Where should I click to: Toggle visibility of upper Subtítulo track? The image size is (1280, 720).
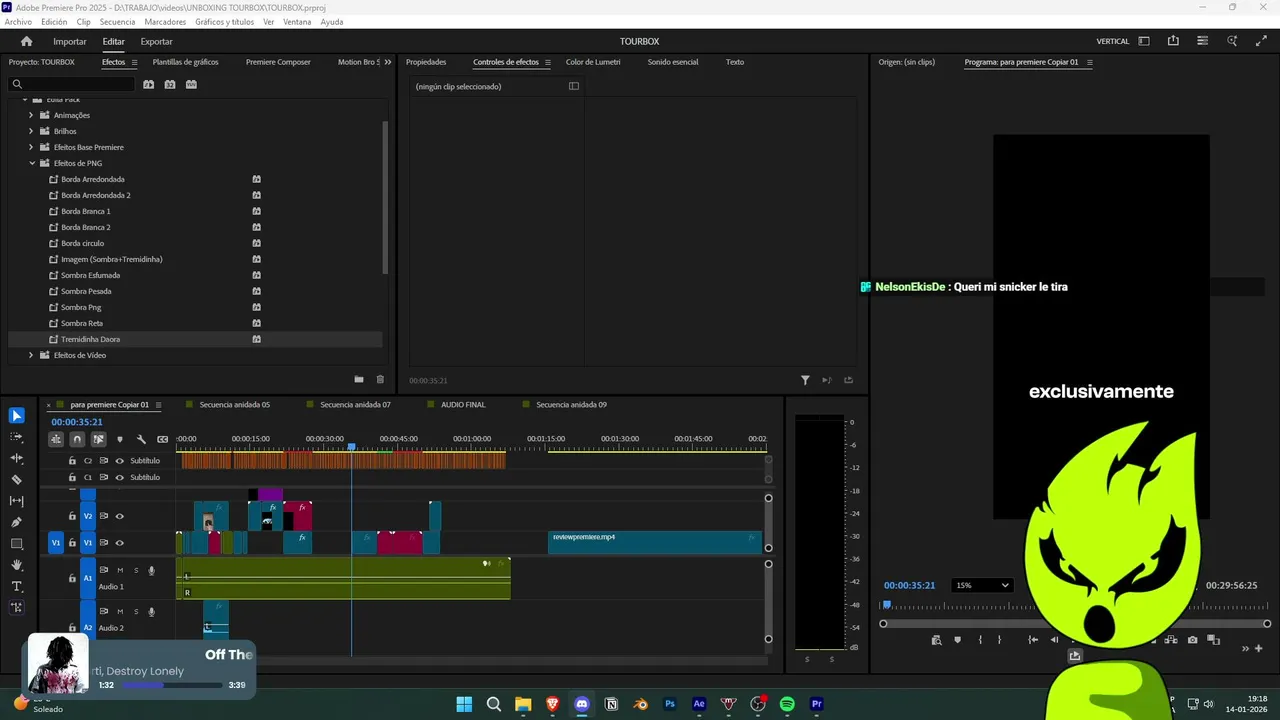pos(120,461)
